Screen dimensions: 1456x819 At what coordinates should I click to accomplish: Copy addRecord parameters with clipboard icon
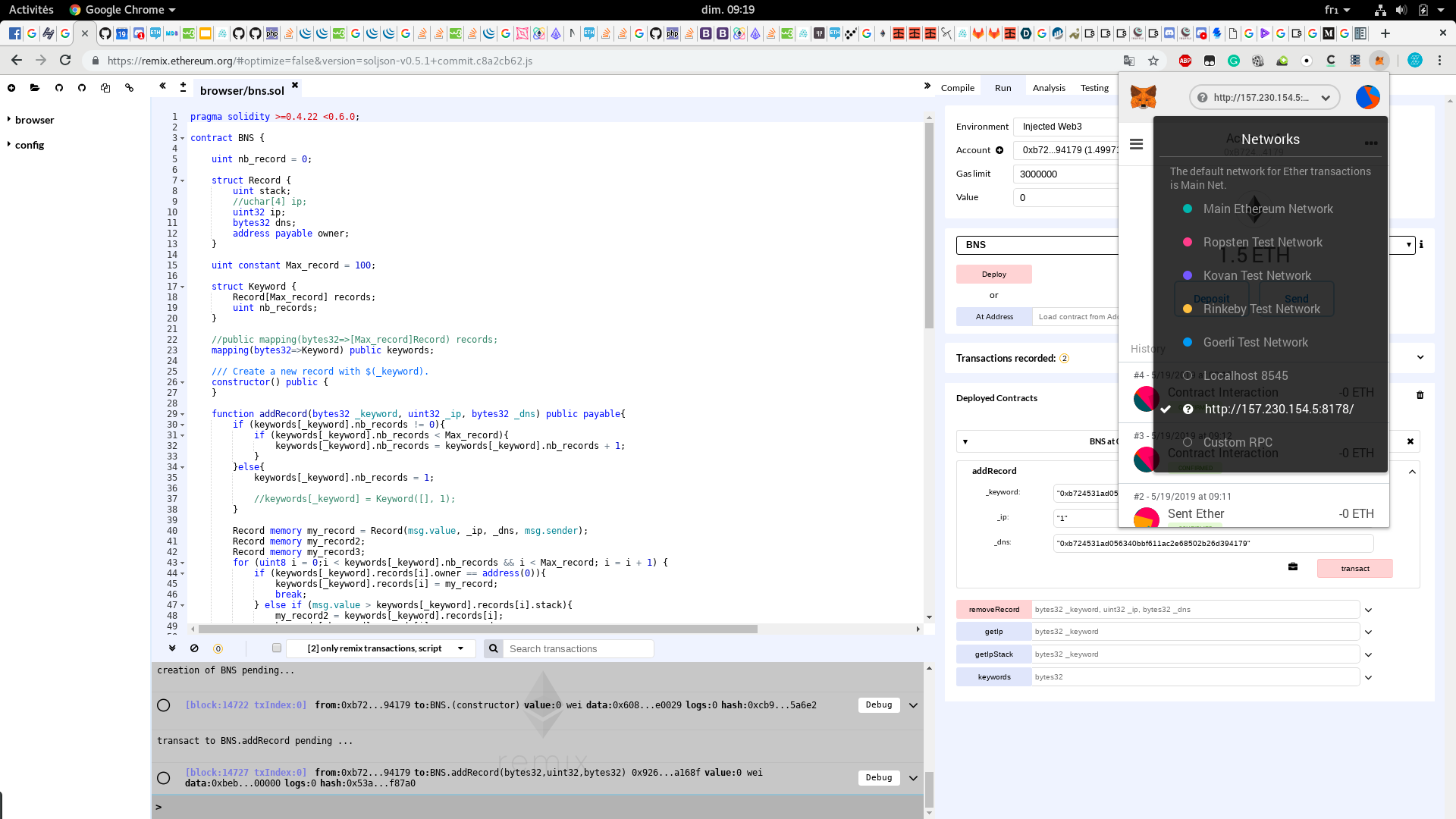(x=1293, y=567)
